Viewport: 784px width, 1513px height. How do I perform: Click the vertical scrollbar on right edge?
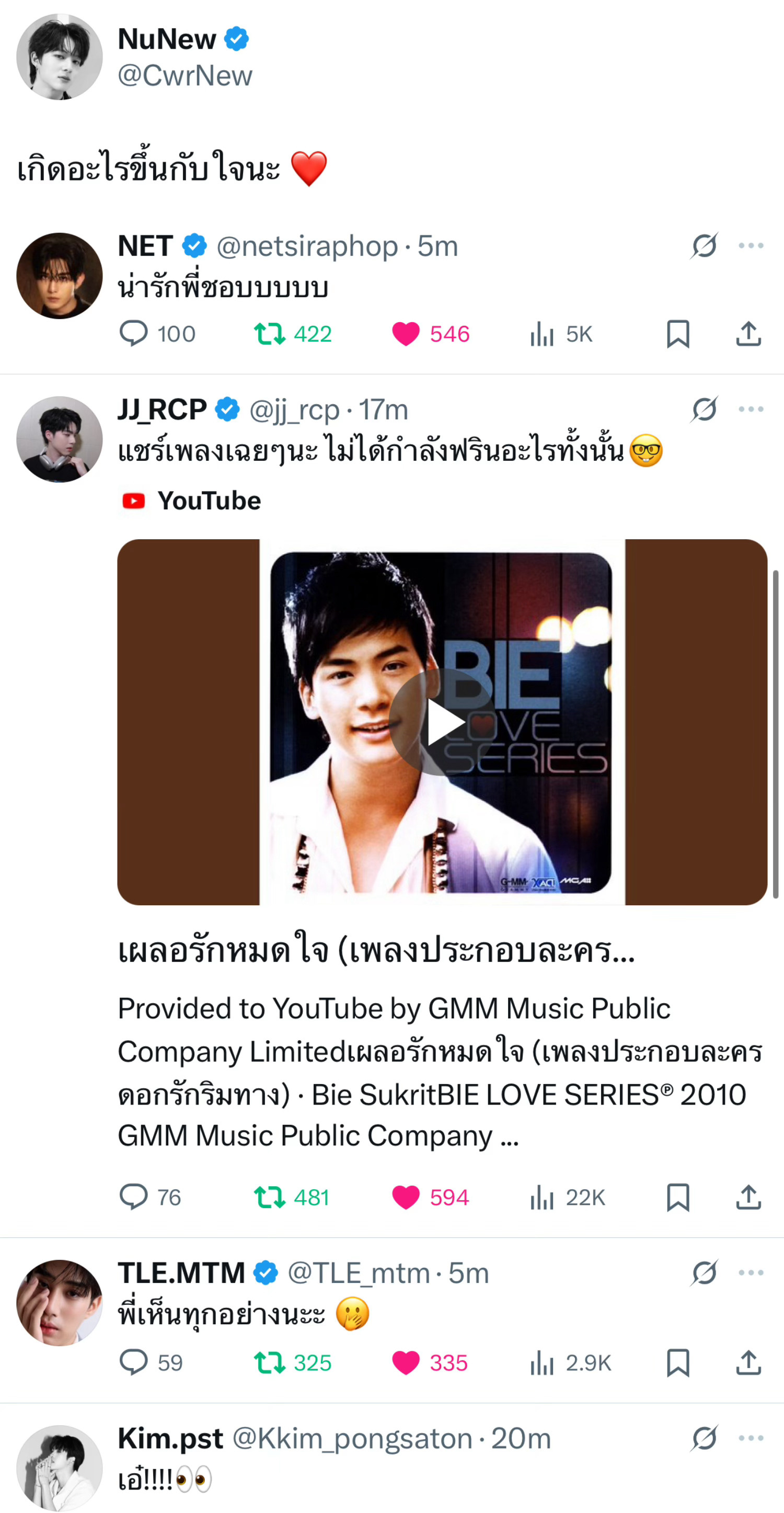click(x=776, y=734)
